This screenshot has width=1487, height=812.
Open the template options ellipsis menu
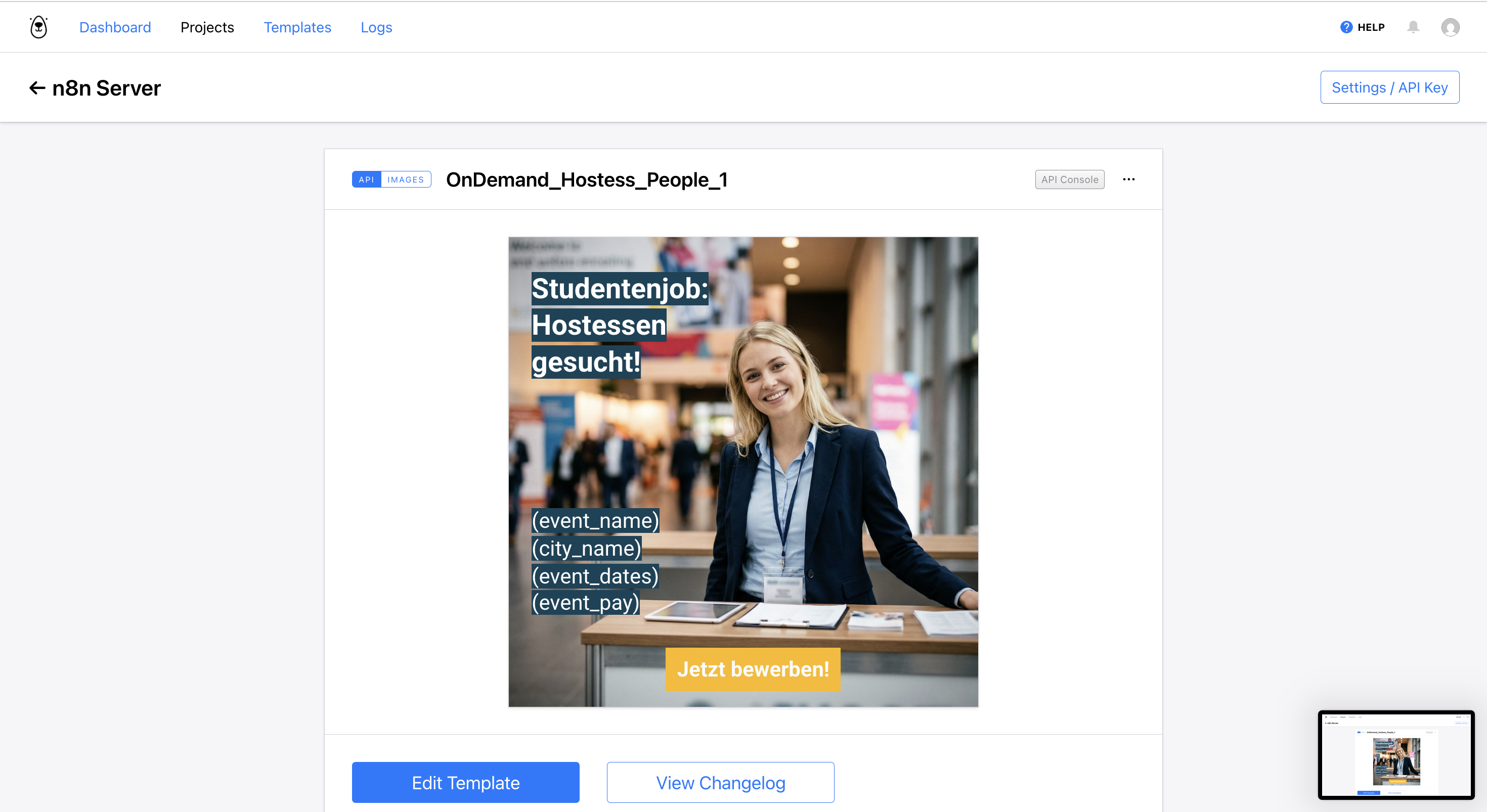[x=1129, y=179]
